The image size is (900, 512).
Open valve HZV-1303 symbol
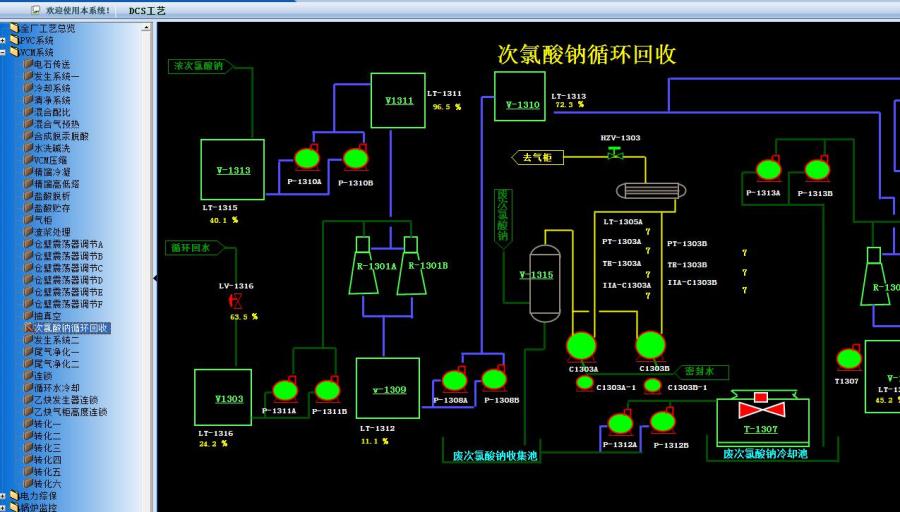pyautogui.click(x=615, y=153)
